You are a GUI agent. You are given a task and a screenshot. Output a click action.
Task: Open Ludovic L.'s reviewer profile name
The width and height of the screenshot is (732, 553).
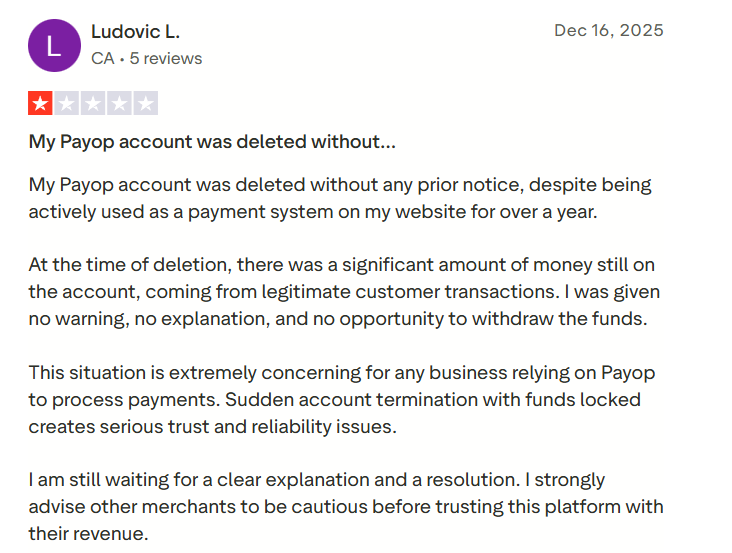tap(135, 32)
